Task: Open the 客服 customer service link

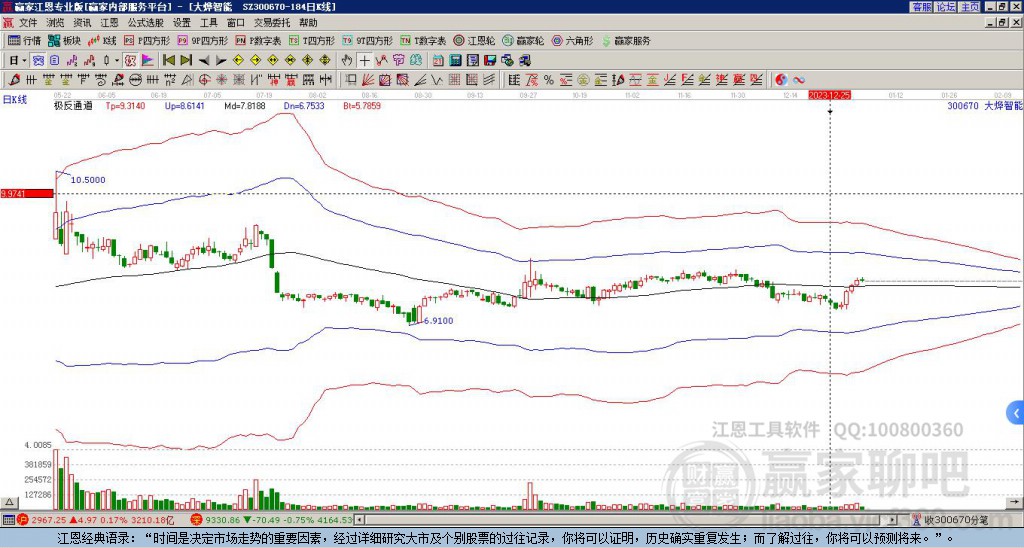Action: pos(921,7)
